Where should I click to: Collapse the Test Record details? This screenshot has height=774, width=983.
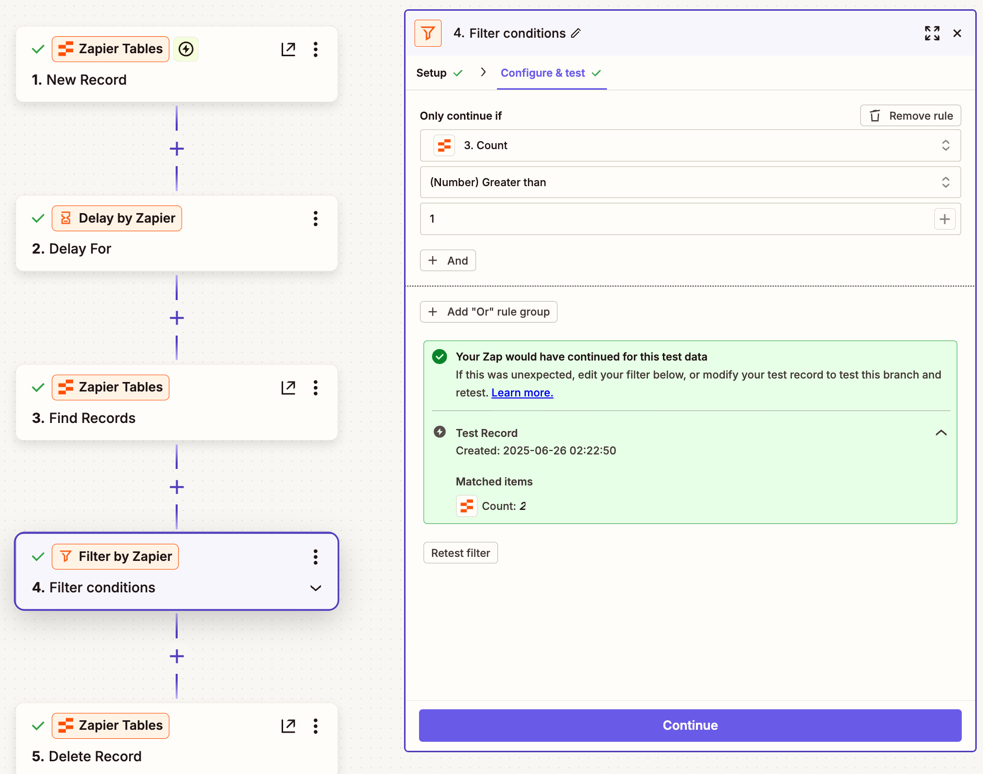pos(941,433)
